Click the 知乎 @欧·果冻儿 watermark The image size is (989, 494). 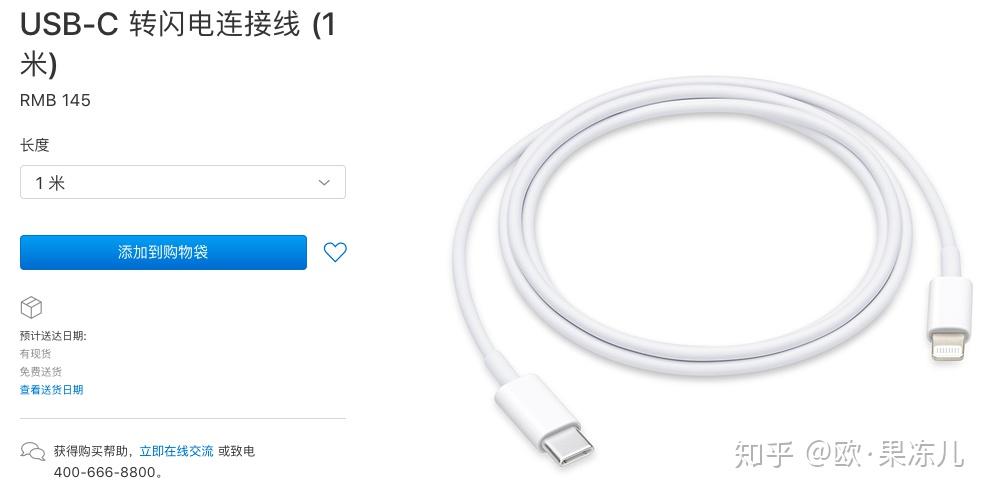pos(849,454)
